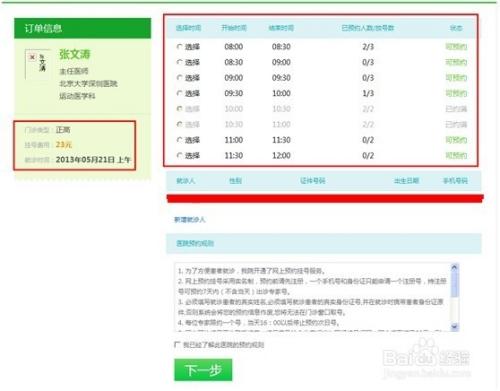Click the rules textbox scrollbar thumb
The width and height of the screenshot is (500, 391).
point(454,283)
